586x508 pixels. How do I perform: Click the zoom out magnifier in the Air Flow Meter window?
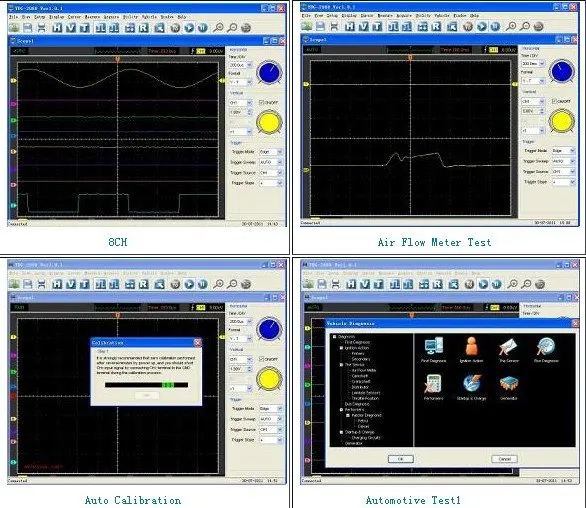pyautogui.click(x=525, y=26)
